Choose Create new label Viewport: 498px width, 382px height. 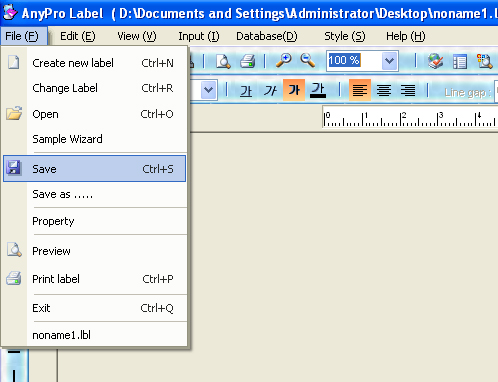coord(95,63)
